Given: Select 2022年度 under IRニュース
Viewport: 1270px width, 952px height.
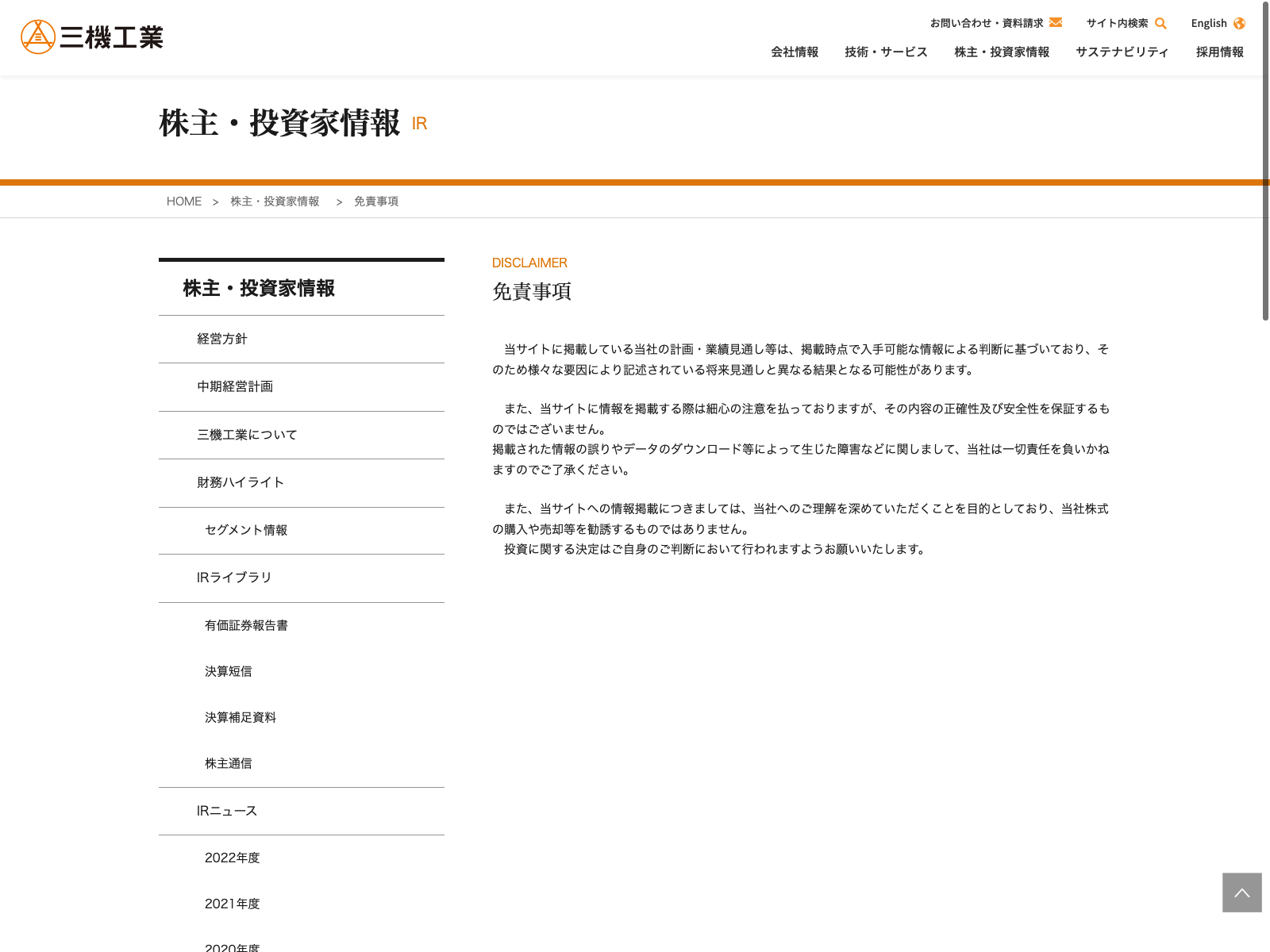Looking at the screenshot, I should click(x=233, y=858).
